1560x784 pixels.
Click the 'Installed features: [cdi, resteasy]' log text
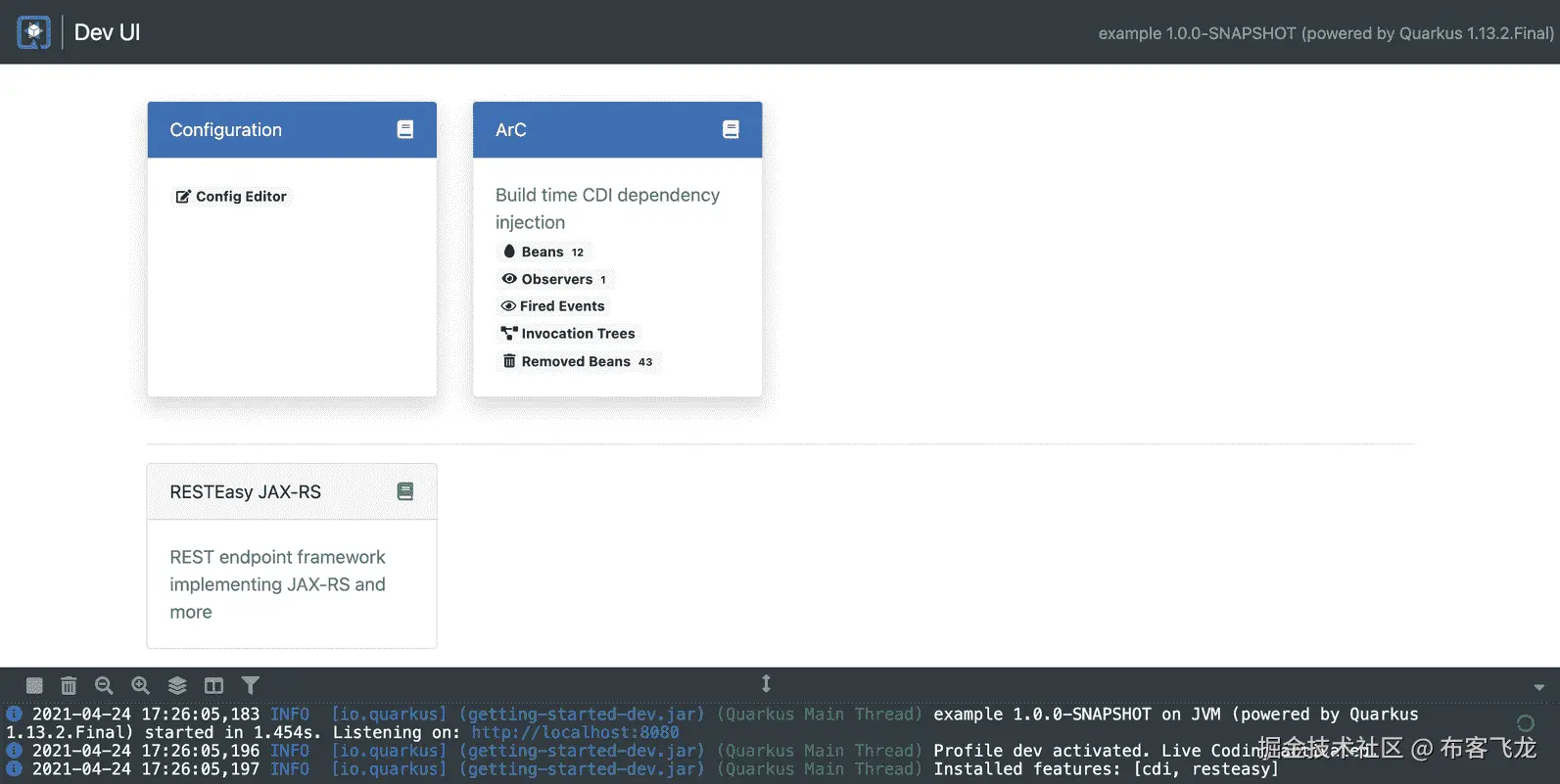1107,769
